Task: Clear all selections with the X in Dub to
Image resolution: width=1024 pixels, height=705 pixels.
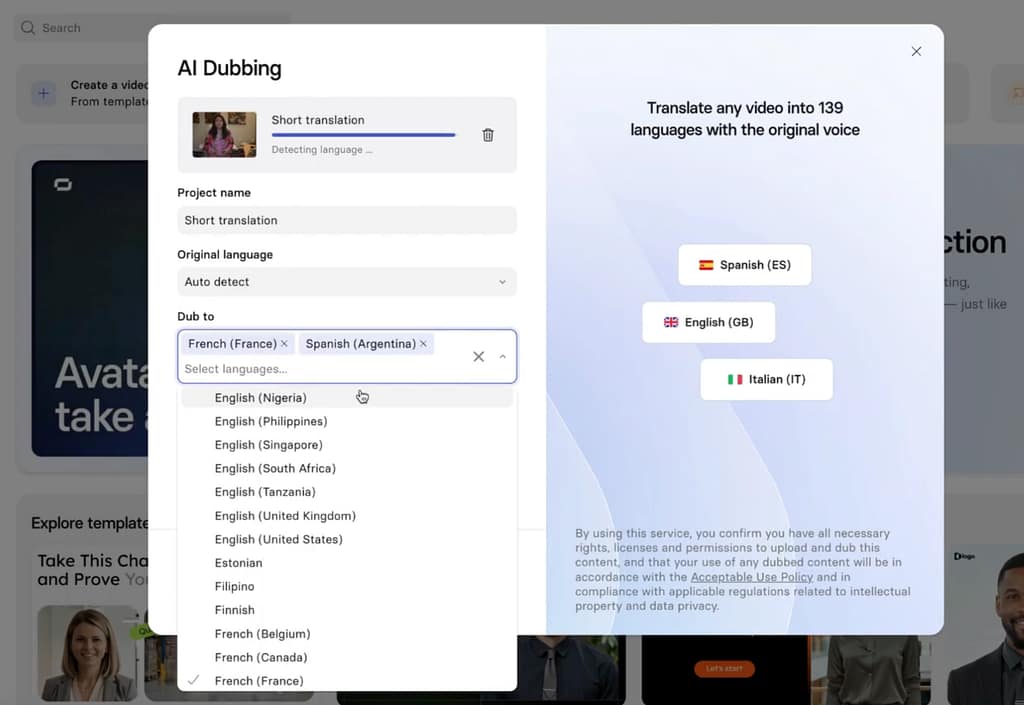Action: pos(478,356)
